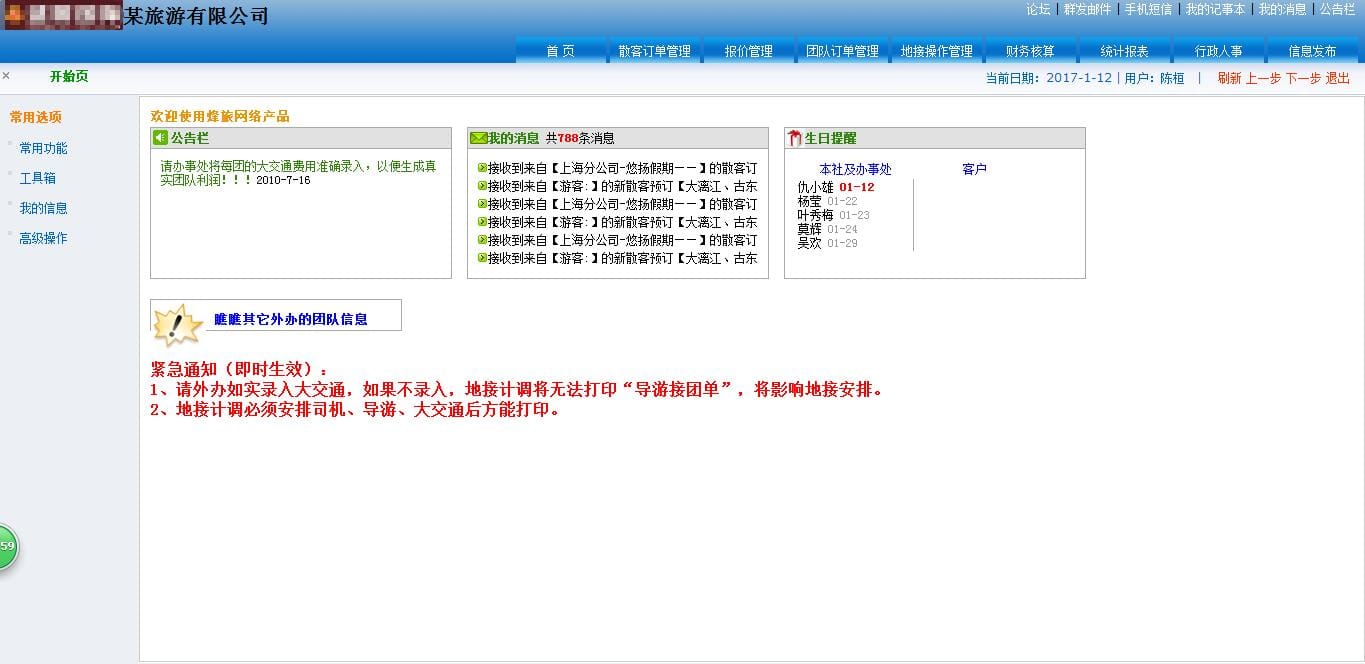The image size is (1365, 664).
Task: Expand 常用功能 in the sidebar
Action: pos(44,148)
